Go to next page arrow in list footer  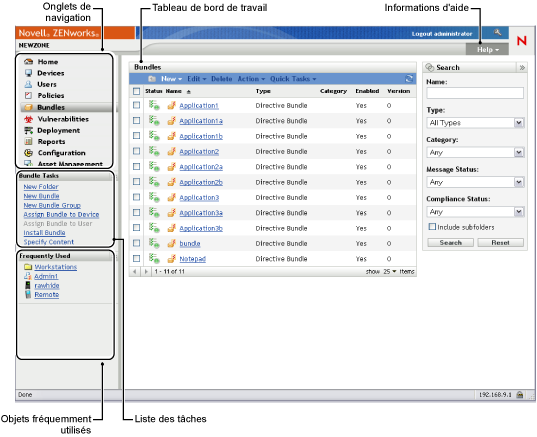(147, 272)
